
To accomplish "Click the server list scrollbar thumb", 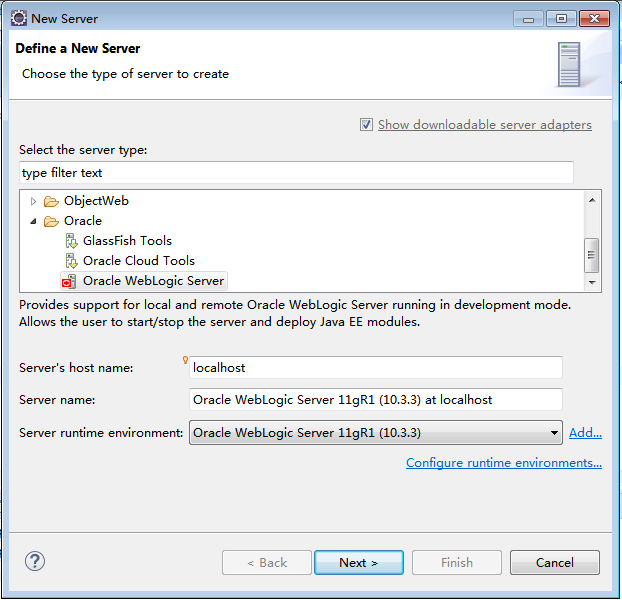I will 591,255.
